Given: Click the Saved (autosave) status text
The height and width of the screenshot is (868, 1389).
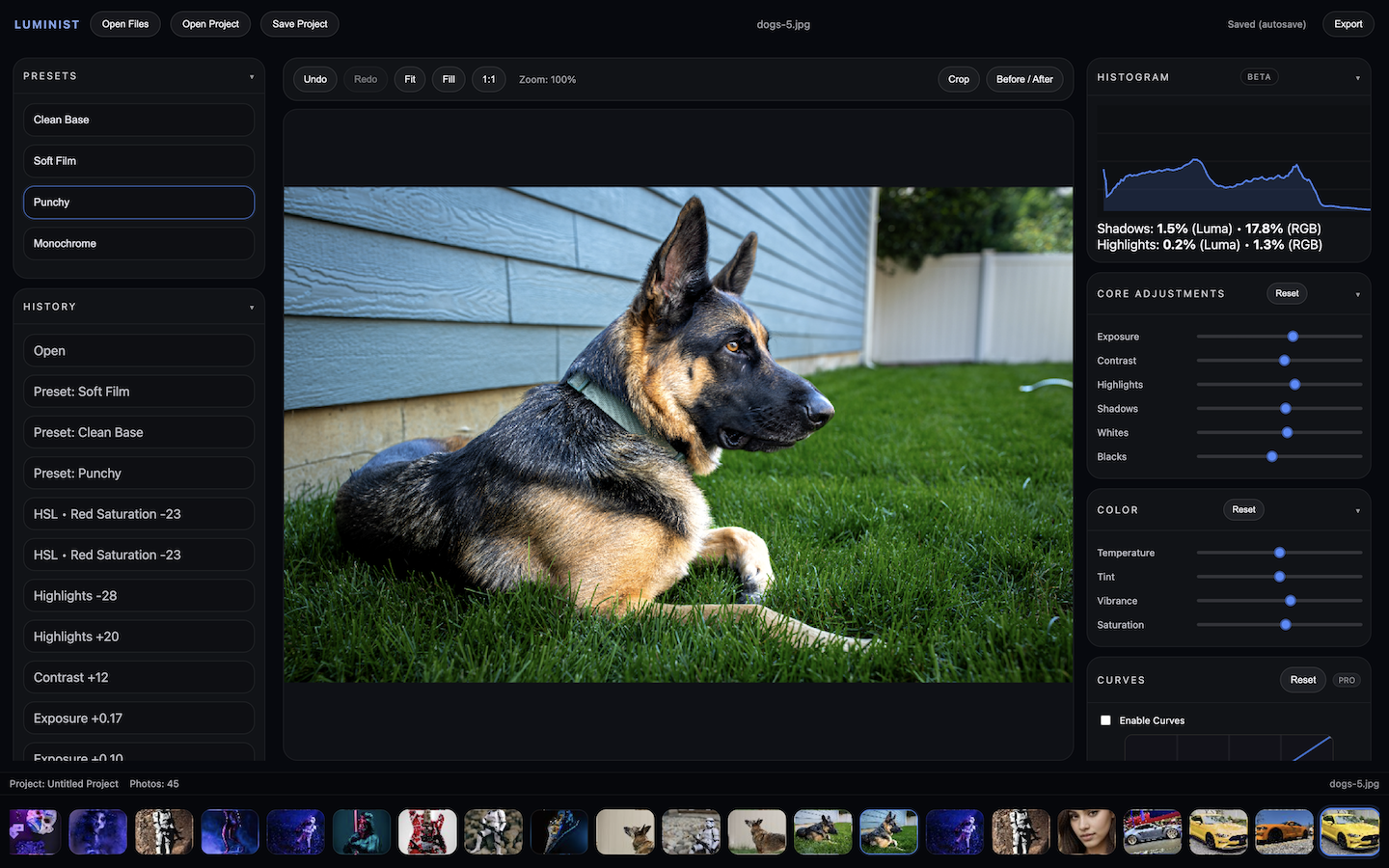Looking at the screenshot, I should coord(1266,24).
